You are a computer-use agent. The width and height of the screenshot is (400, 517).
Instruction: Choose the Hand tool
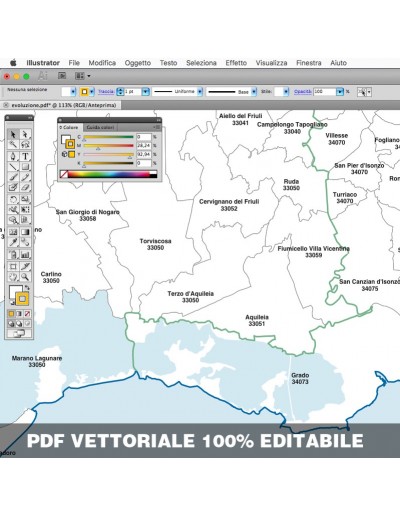pos(13,277)
